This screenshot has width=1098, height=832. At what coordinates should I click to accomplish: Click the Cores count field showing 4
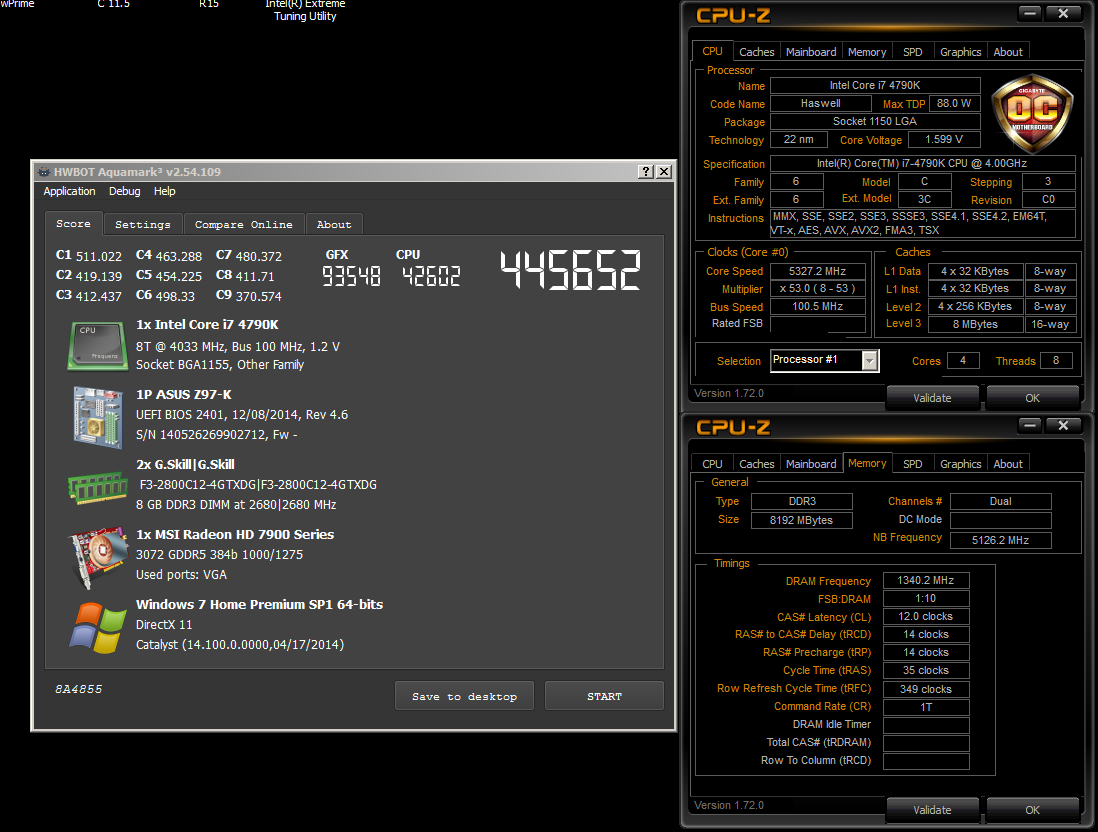coord(963,360)
